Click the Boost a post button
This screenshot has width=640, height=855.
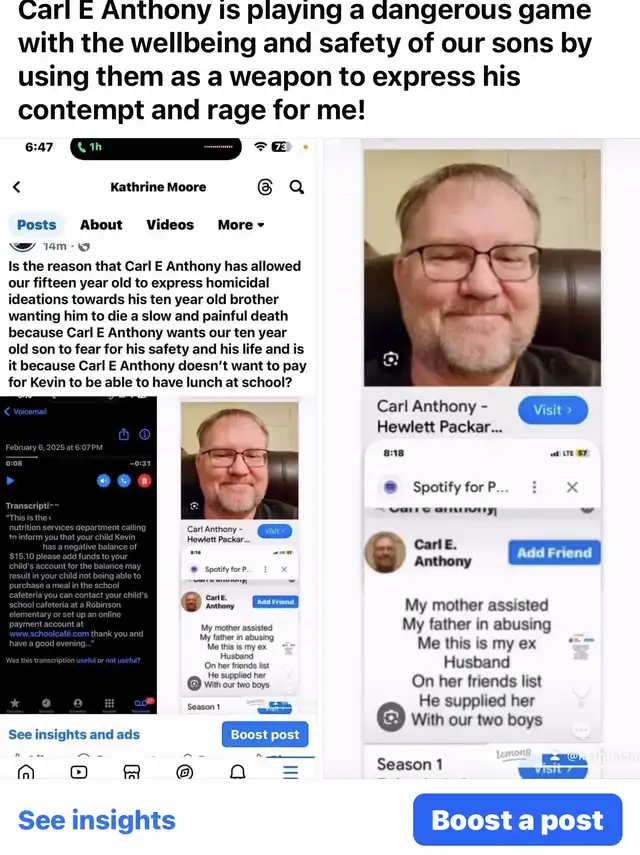point(517,820)
